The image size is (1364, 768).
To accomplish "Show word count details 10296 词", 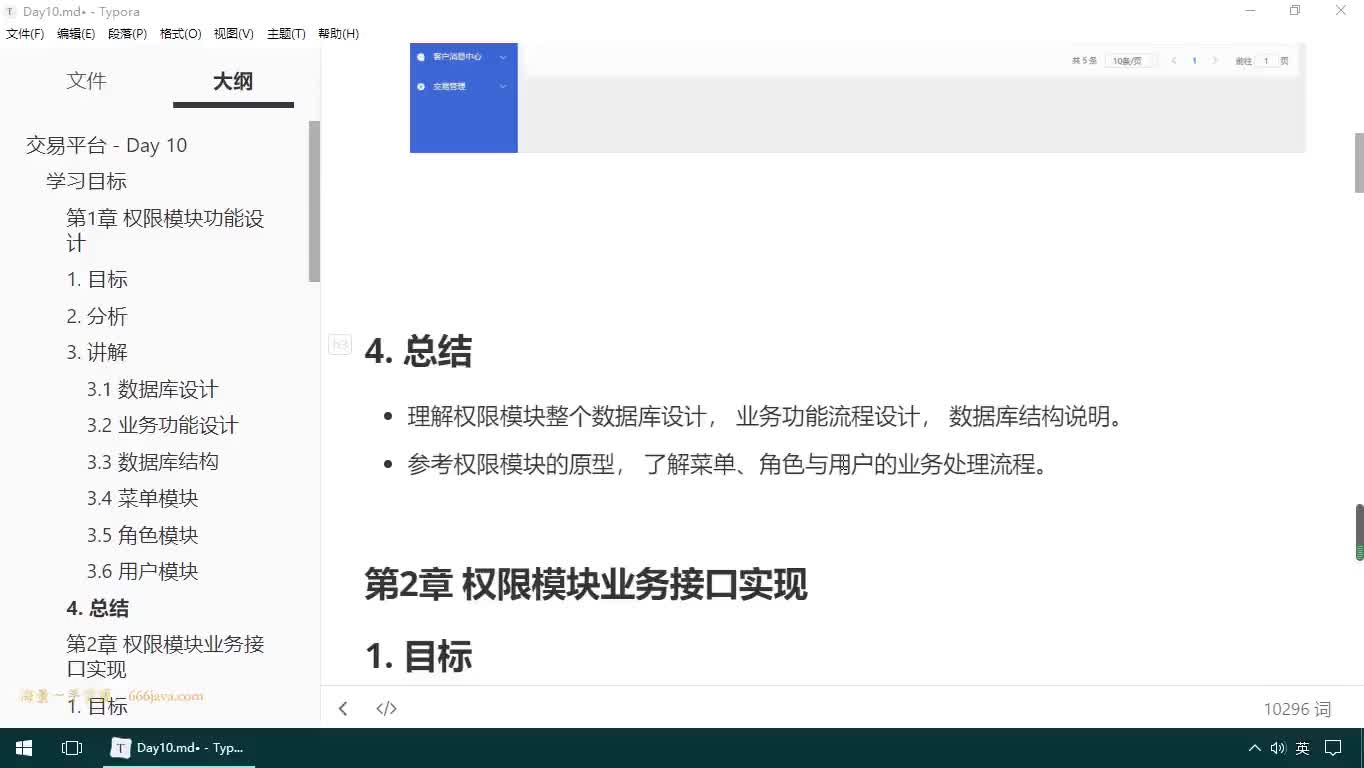I will 1297,709.
